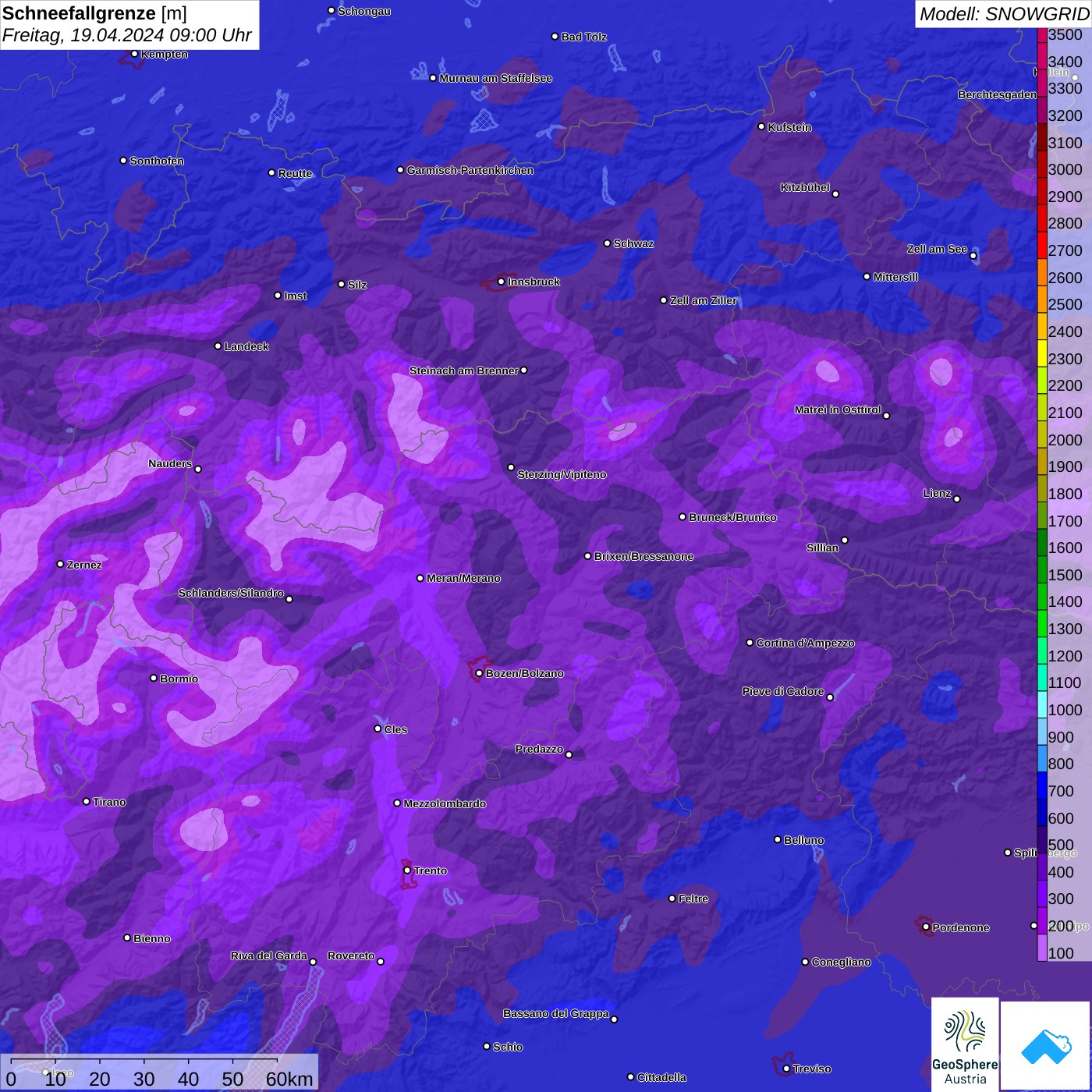This screenshot has height=1092, width=1092.
Task: Click the Bad Tölz label
Action: tap(584, 37)
